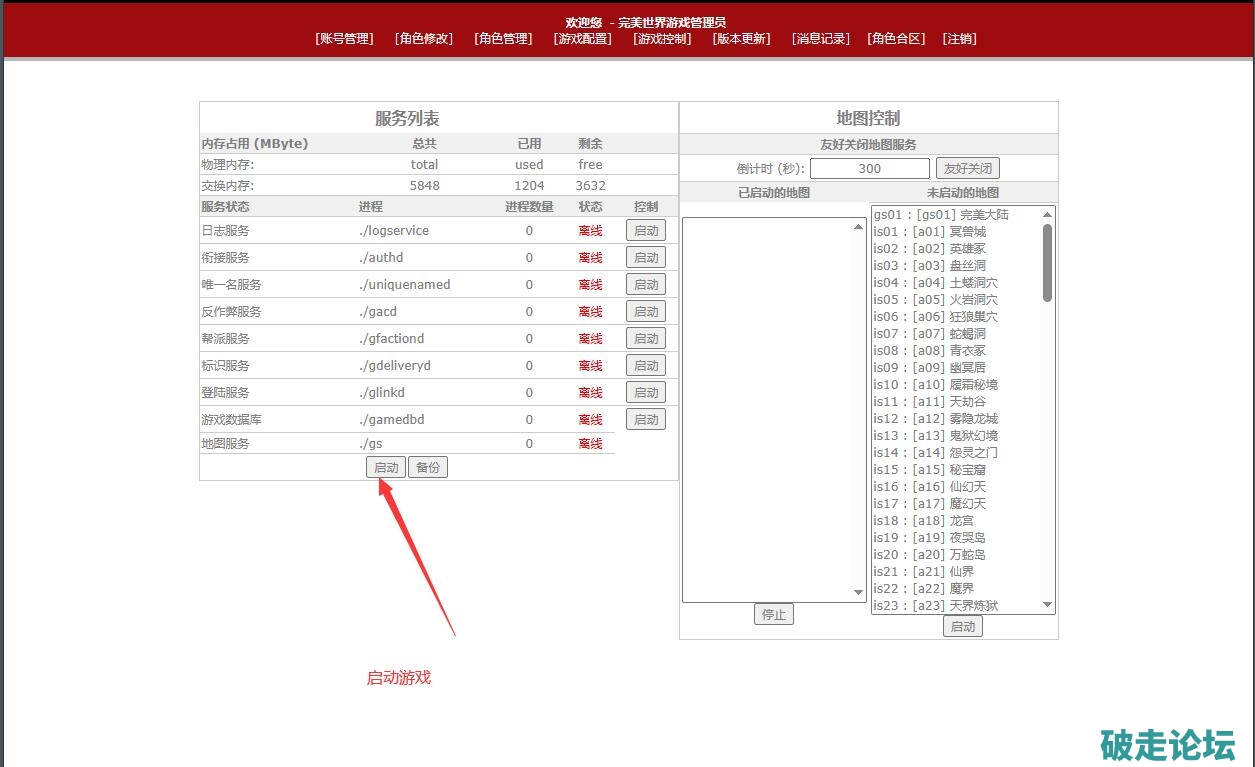Click 停止 button under started maps

[x=773, y=615]
